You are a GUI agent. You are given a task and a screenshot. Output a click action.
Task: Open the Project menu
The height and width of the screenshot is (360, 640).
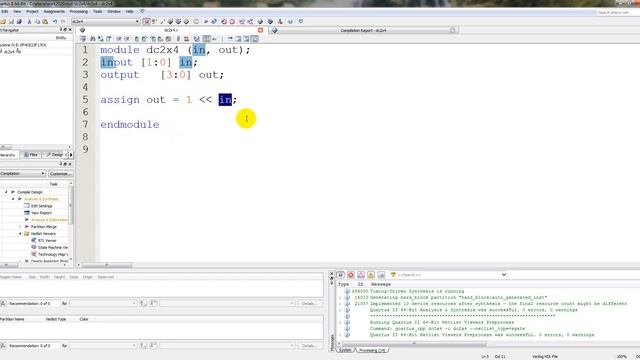[32, 11]
